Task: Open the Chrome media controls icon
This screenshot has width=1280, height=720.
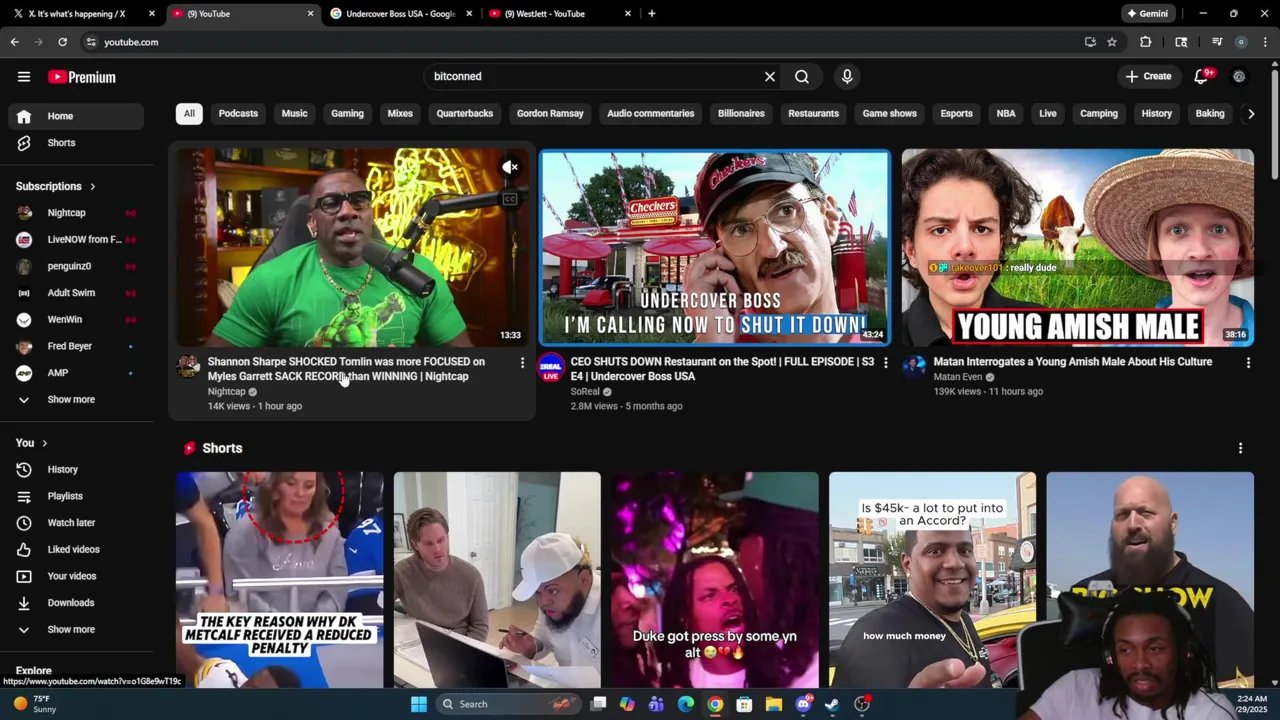Action: 1217,42
